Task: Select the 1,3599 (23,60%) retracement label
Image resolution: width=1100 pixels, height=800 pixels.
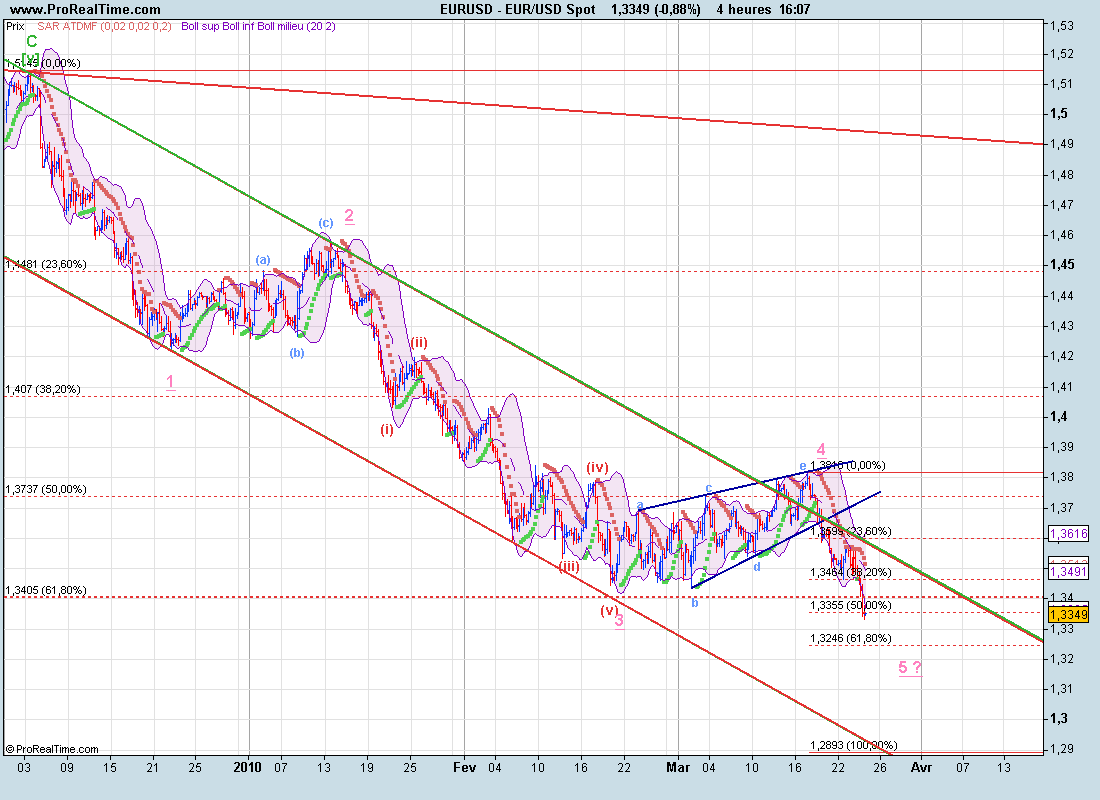Action: (x=851, y=531)
